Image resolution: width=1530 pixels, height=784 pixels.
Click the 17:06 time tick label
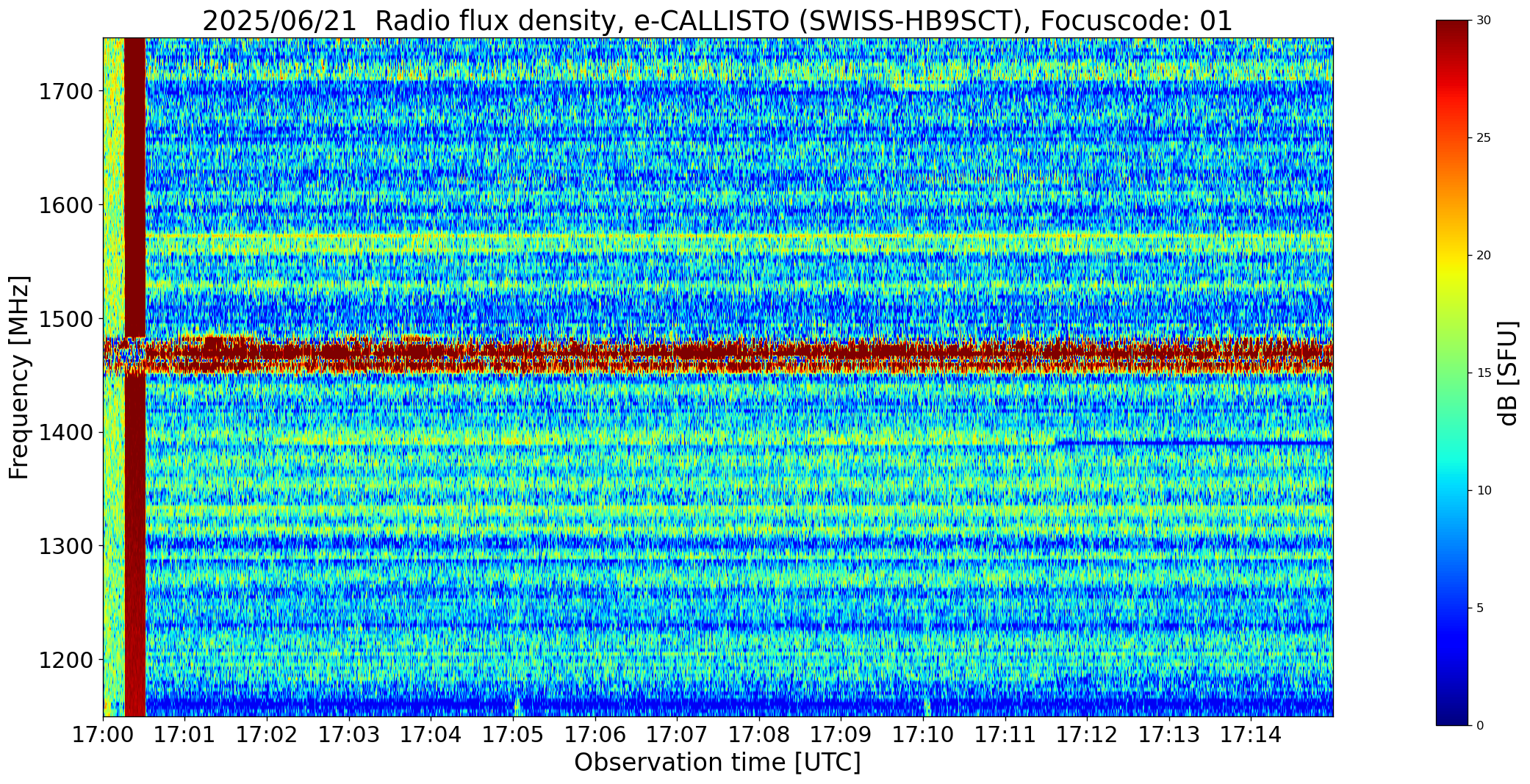click(595, 735)
